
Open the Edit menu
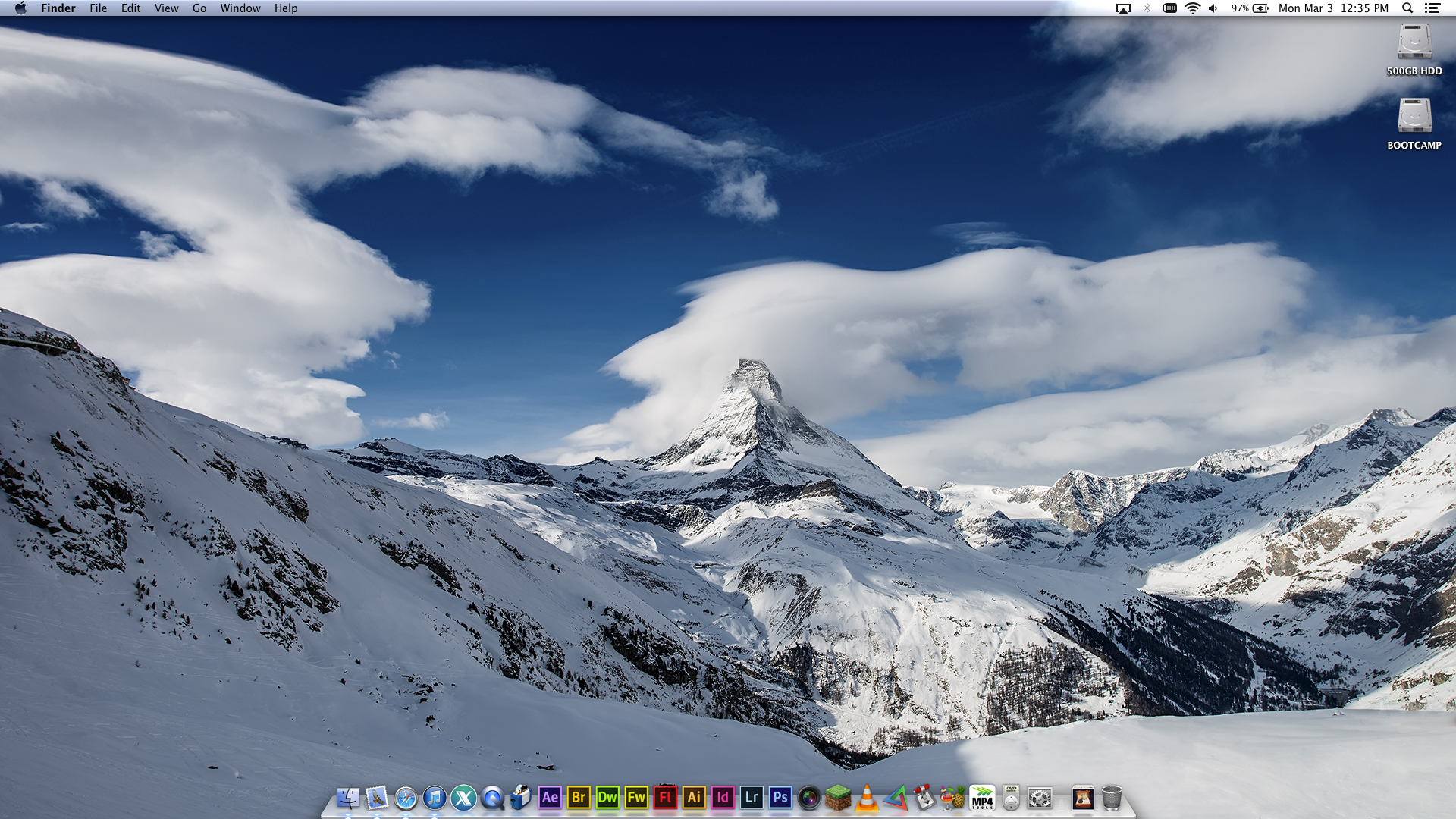coord(130,8)
